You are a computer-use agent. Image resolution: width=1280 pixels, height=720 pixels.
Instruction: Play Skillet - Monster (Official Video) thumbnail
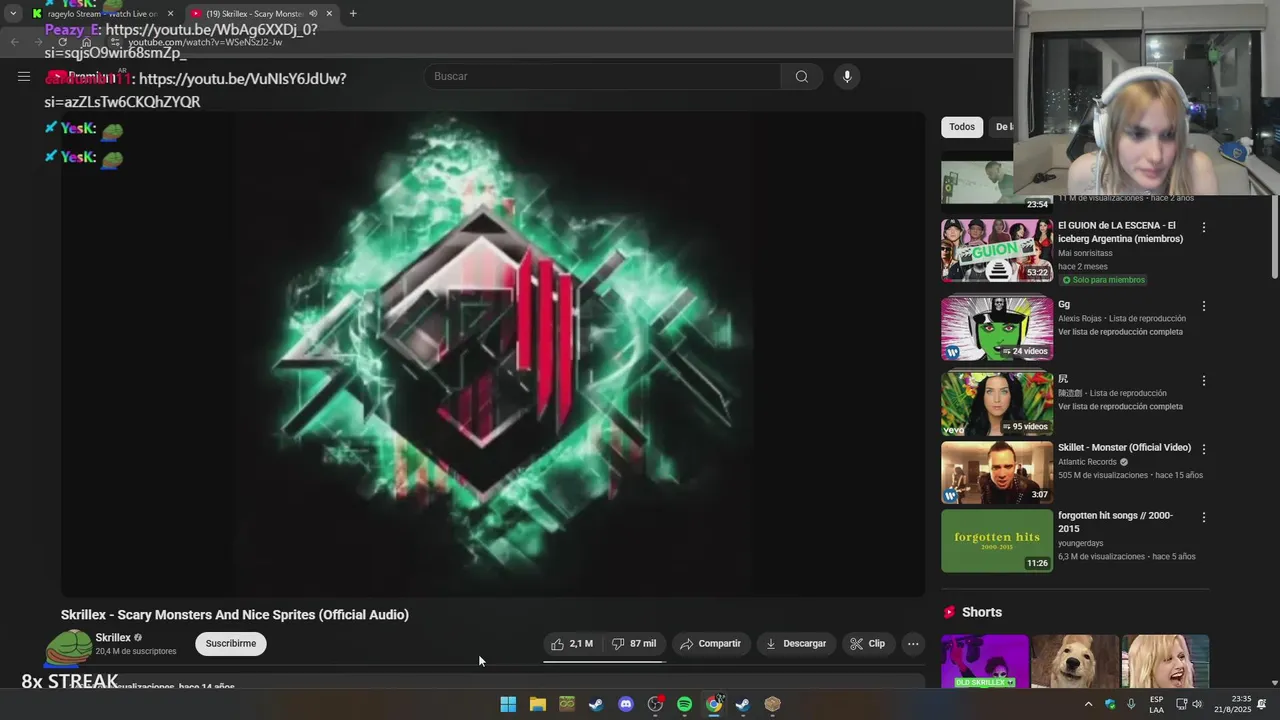[x=997, y=472]
